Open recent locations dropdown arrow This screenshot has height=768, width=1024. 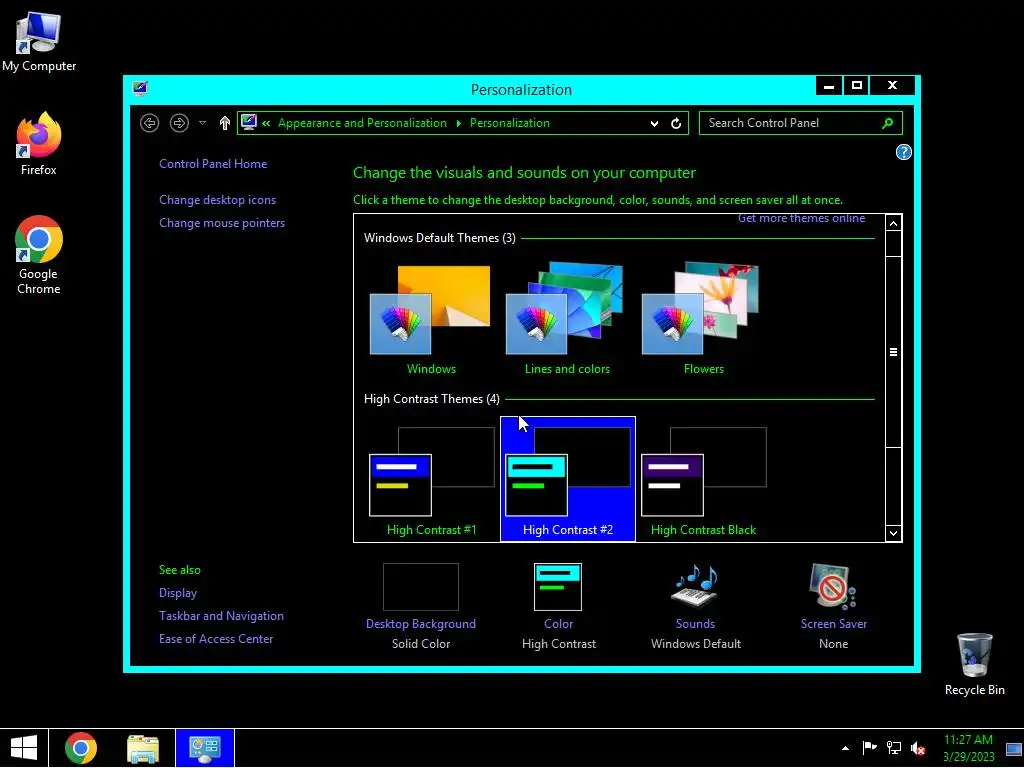click(202, 123)
